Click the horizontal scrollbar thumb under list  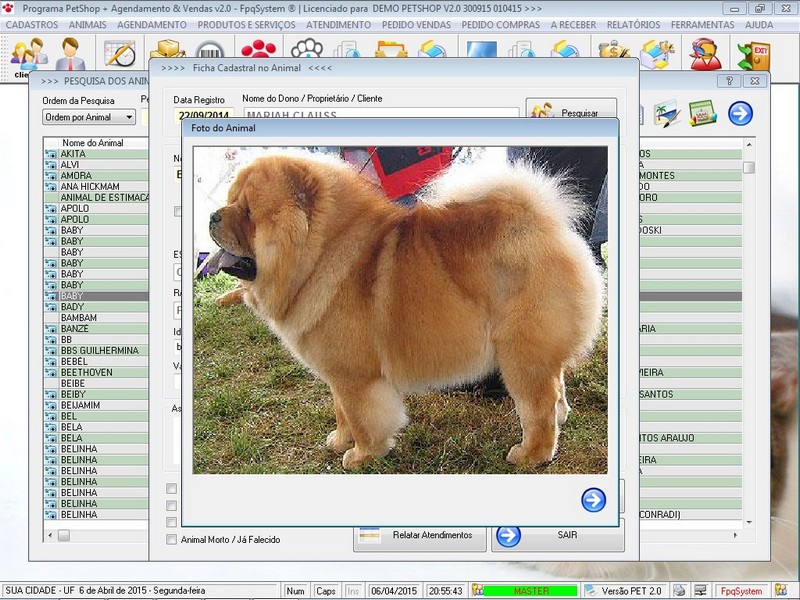[x=64, y=535]
